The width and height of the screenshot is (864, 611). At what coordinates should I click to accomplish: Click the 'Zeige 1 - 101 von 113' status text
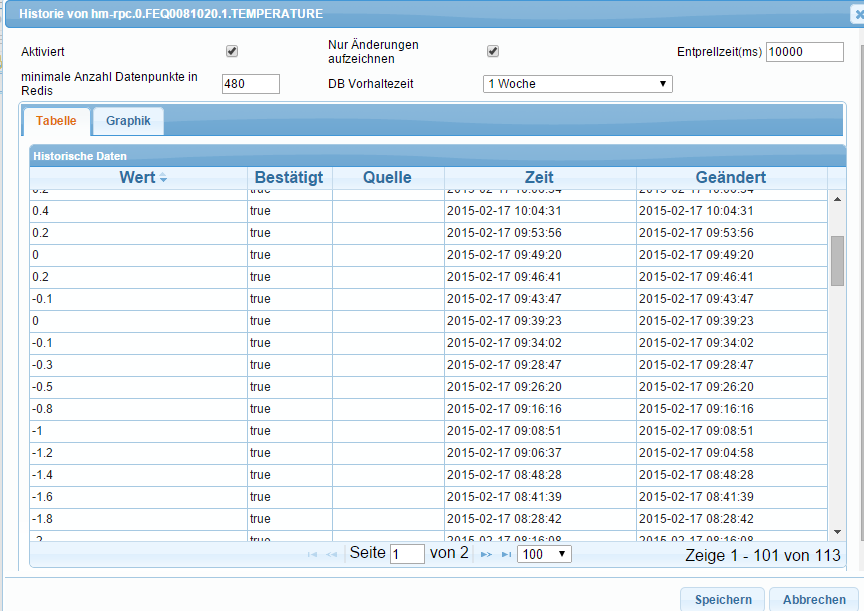pyautogui.click(x=763, y=555)
